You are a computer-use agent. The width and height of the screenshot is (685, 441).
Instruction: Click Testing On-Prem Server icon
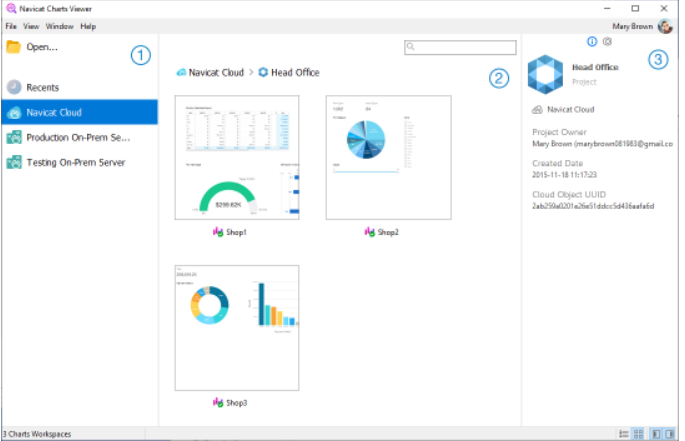[14, 163]
